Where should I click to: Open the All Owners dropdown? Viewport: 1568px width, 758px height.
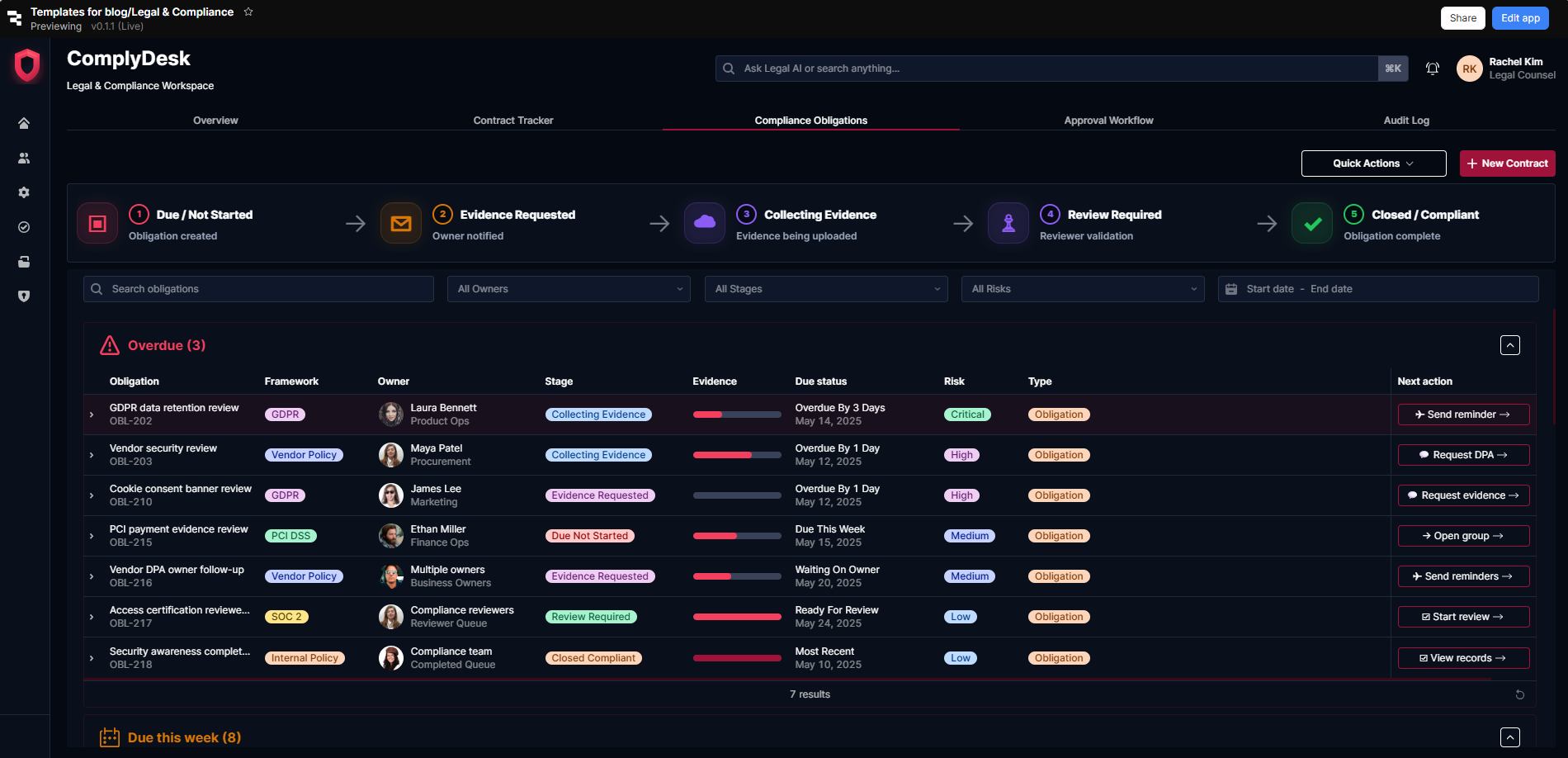click(x=569, y=289)
